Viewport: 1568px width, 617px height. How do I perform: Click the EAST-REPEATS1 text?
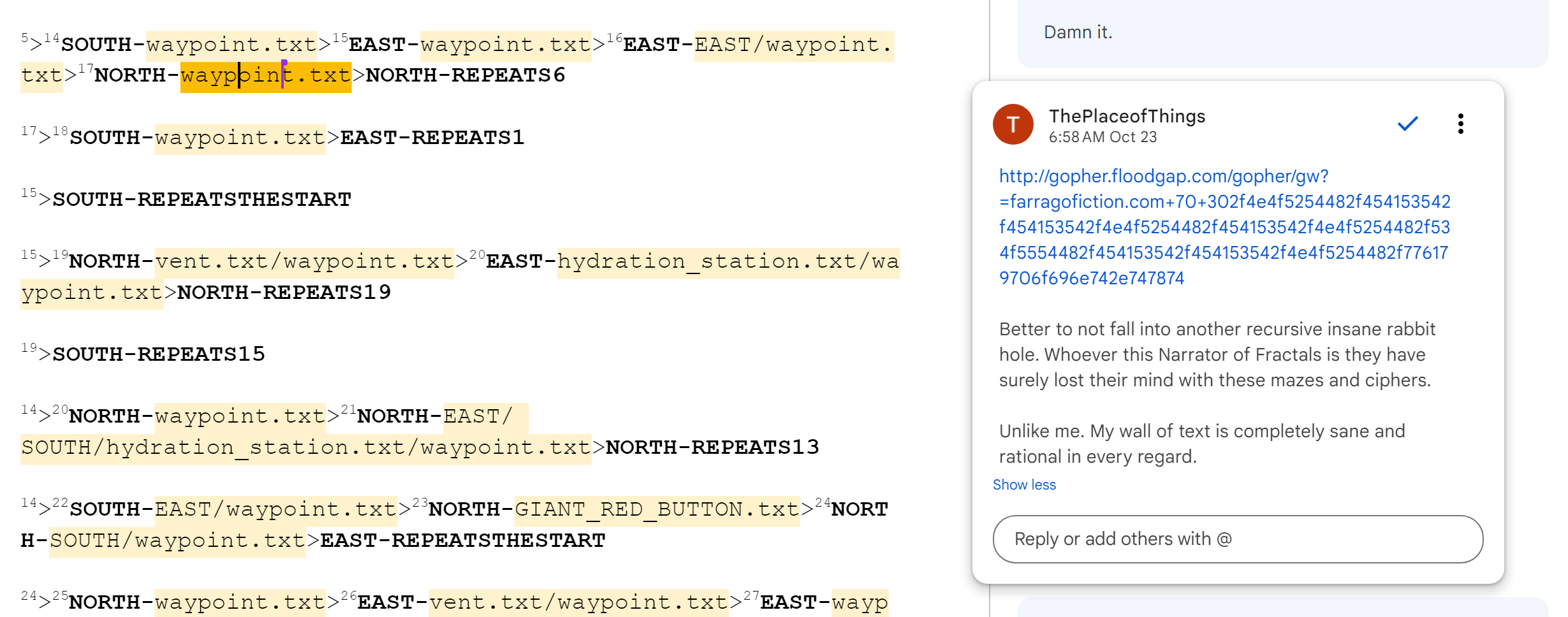coord(432,138)
